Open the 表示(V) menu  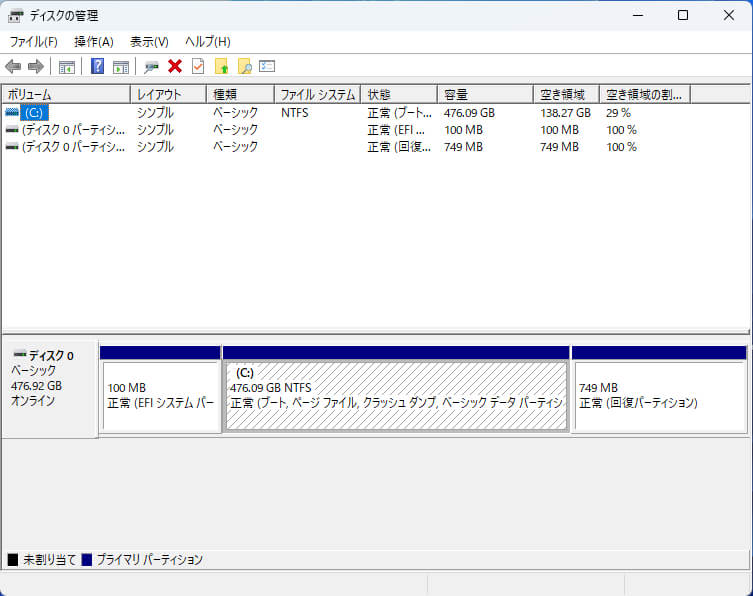[x=149, y=42]
